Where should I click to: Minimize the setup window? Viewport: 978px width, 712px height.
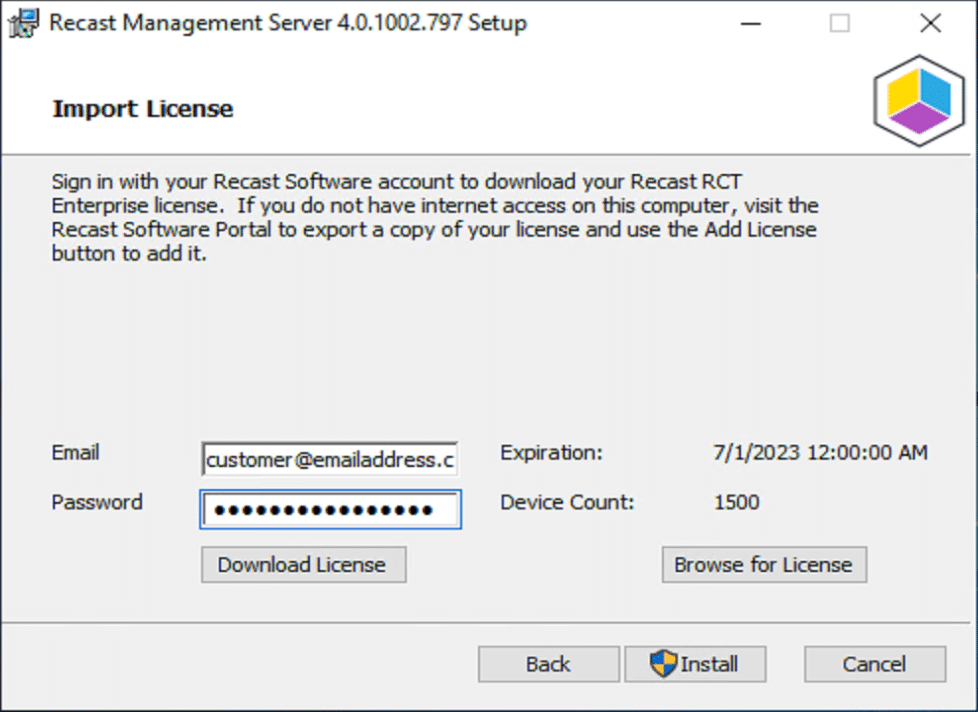point(750,24)
